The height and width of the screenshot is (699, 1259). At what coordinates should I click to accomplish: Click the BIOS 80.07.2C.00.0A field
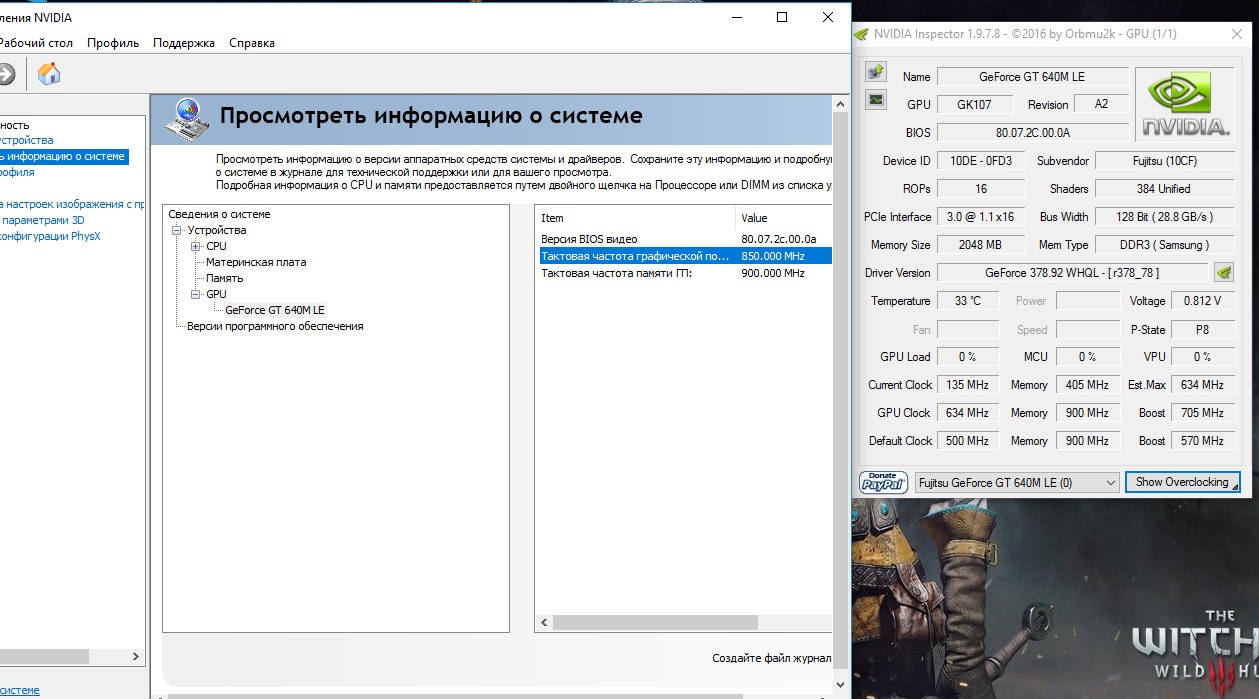pos(1033,133)
